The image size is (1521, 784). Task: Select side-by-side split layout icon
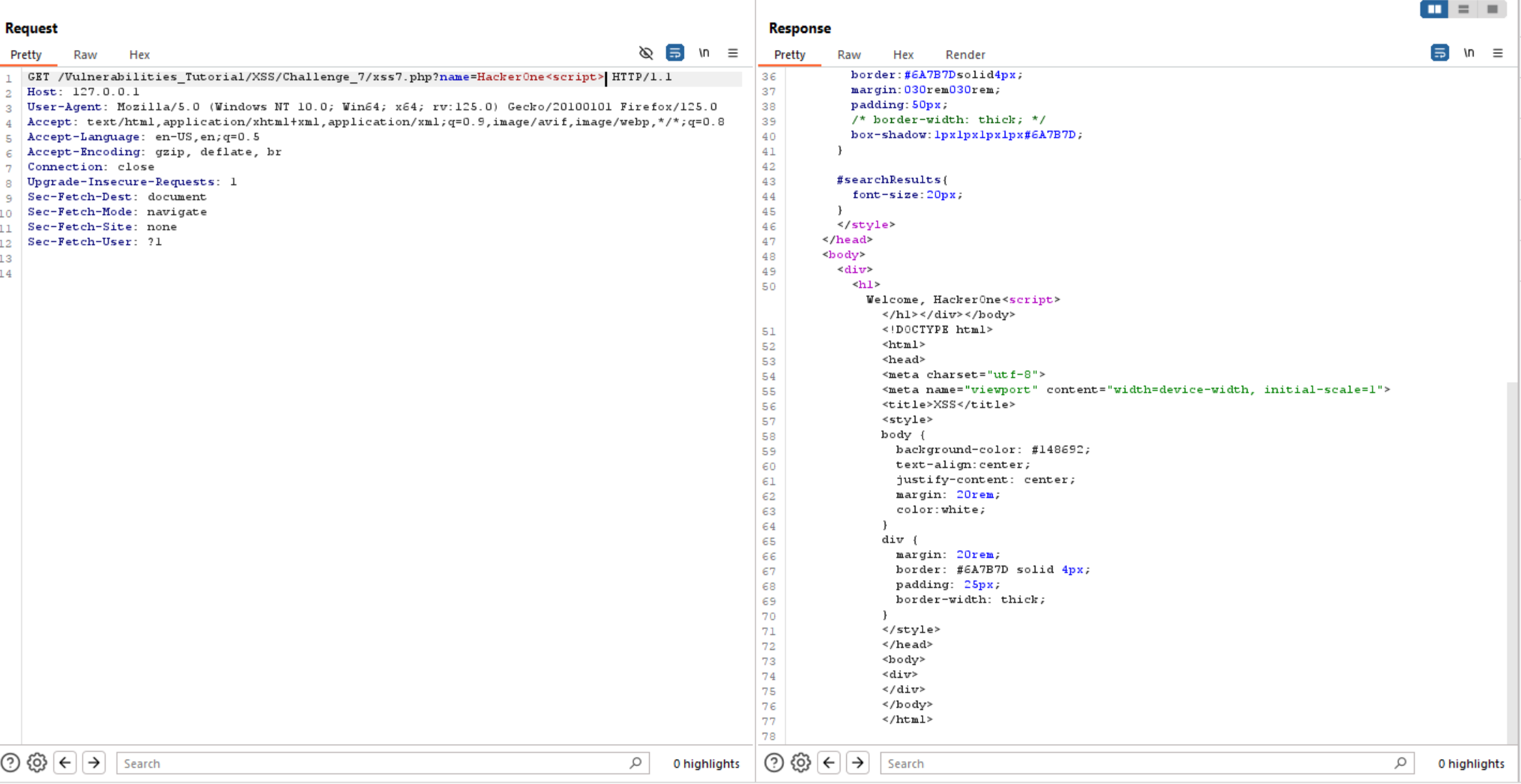(x=1434, y=9)
